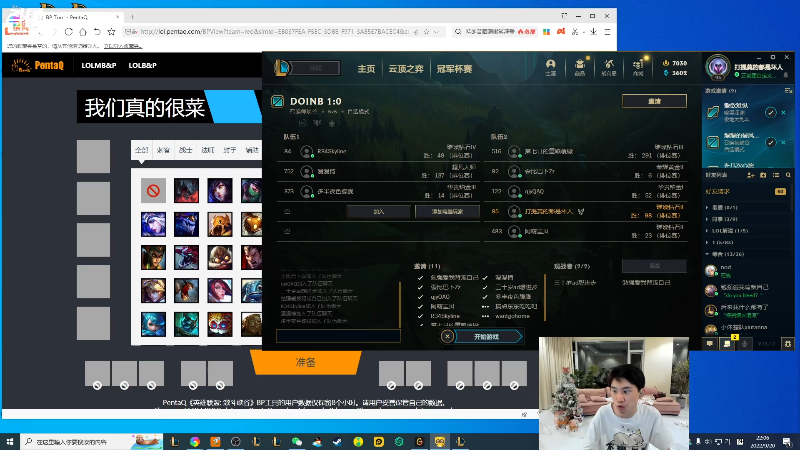800x450 pixels.
Task: Open the microphone voice icon at client bottom
Action: pos(744,344)
